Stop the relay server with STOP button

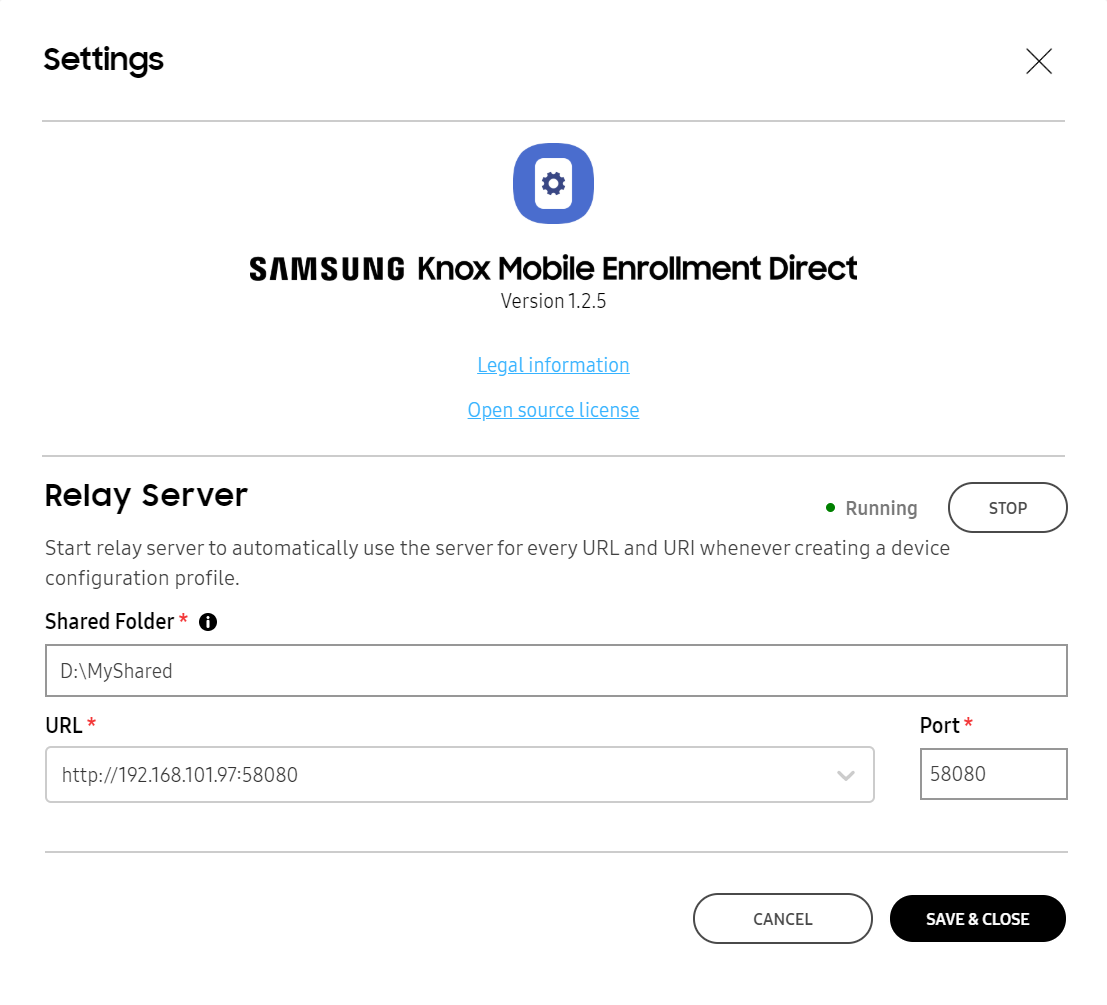click(x=1007, y=507)
